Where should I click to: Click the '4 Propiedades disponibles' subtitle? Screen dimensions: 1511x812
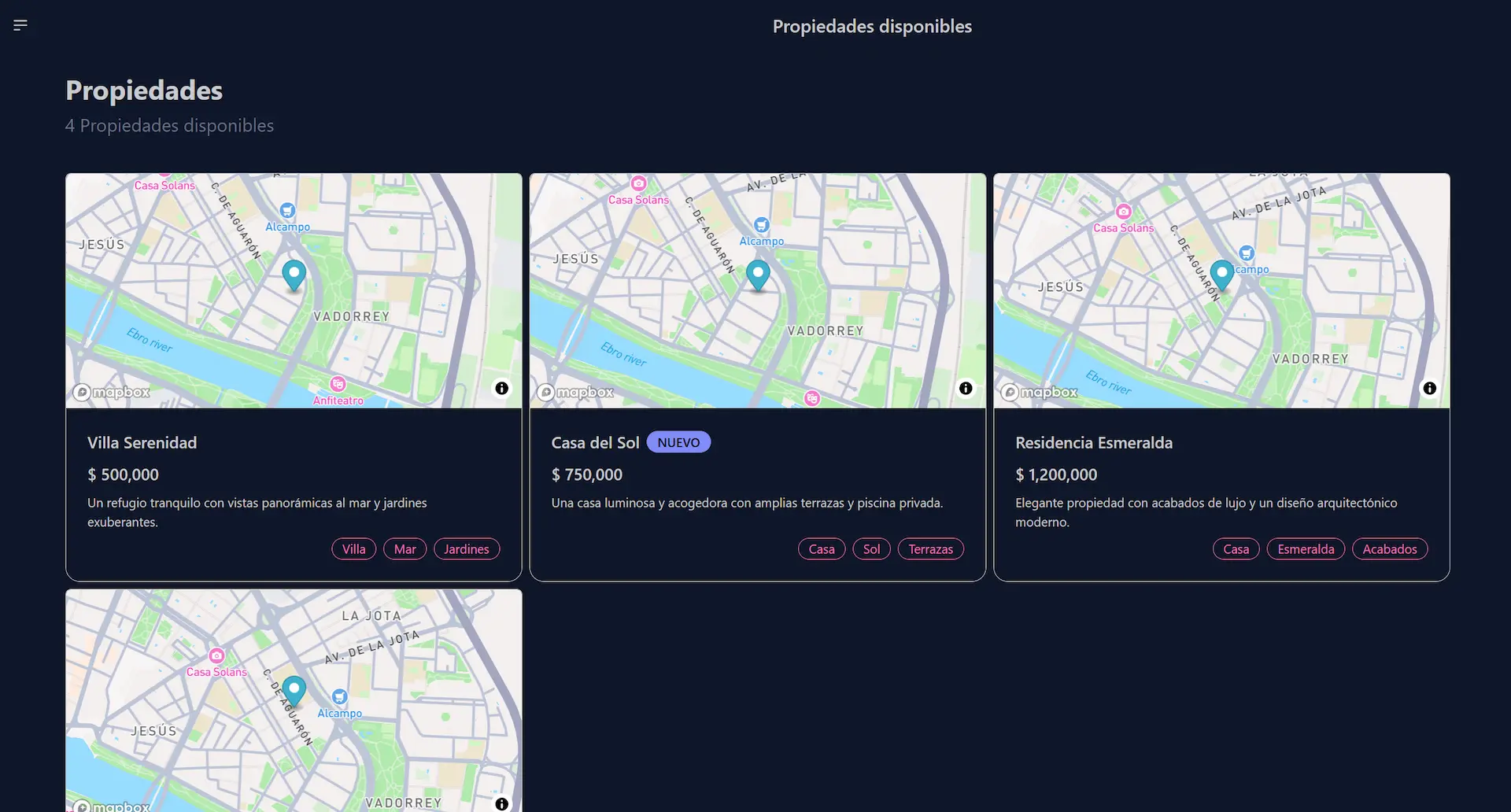[169, 126]
